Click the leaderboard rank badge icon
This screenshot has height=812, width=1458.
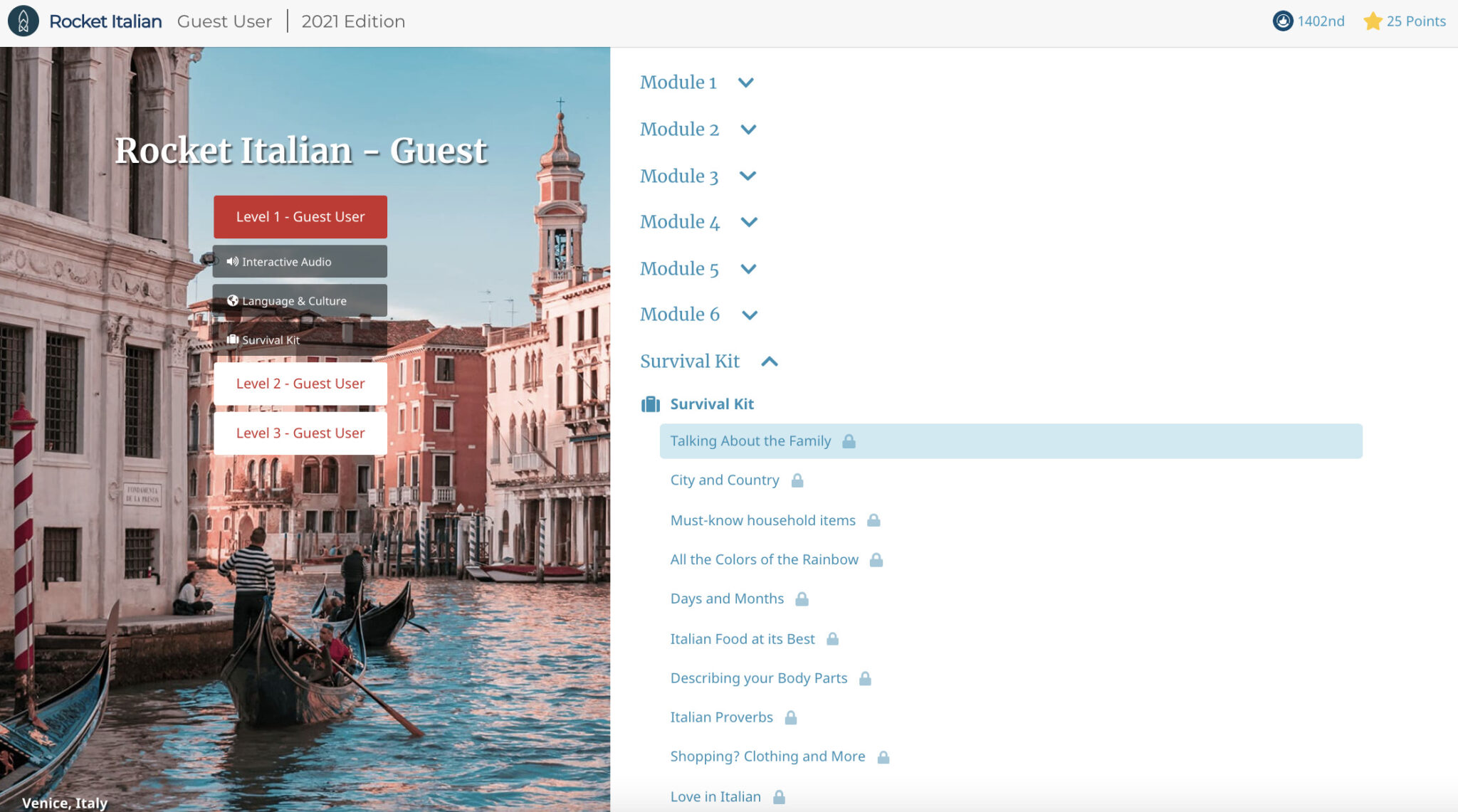coord(1282,21)
